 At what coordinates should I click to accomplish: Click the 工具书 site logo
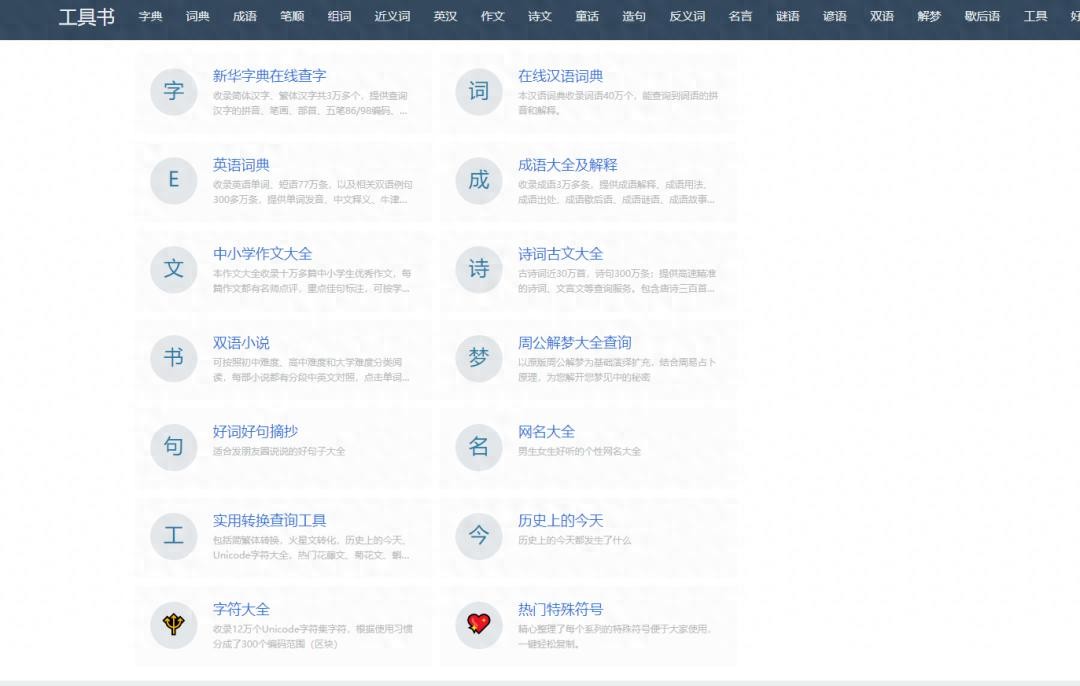(86, 17)
